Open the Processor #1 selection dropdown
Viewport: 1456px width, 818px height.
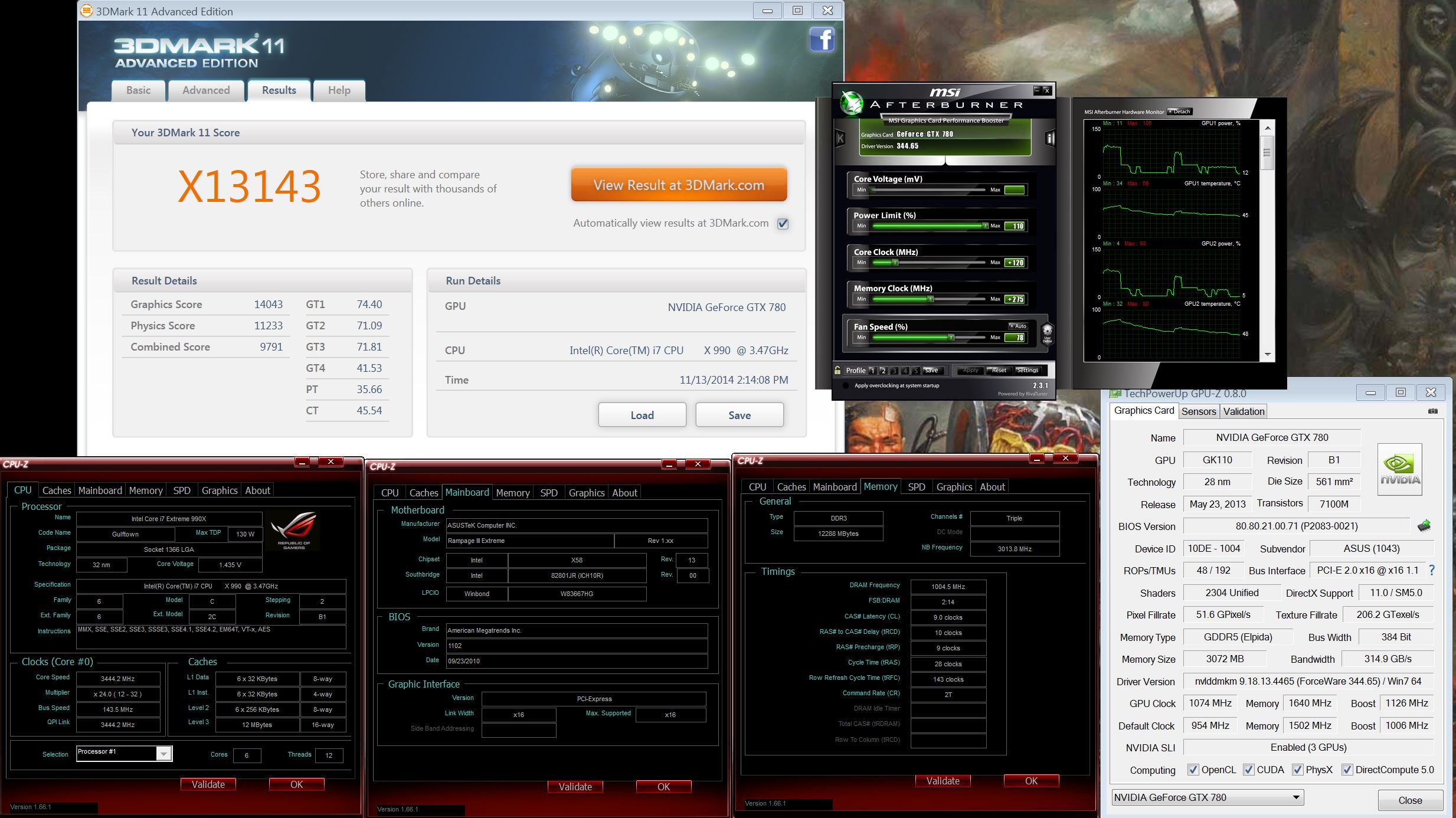pyautogui.click(x=125, y=753)
